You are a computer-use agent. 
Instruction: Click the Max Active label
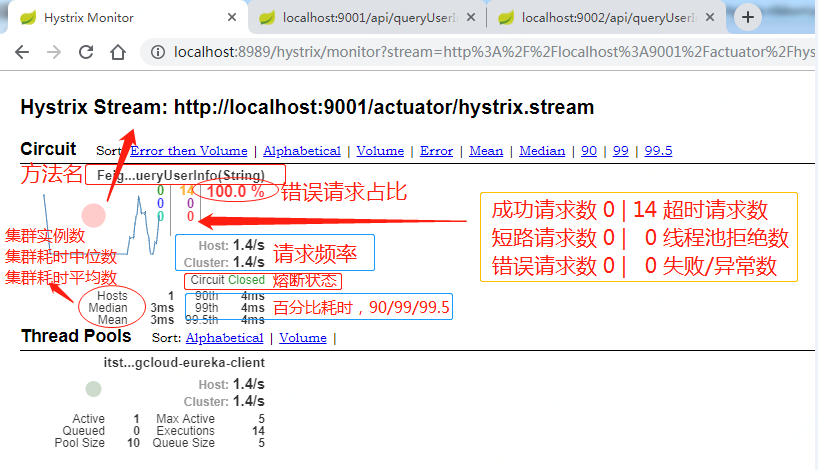(185, 419)
